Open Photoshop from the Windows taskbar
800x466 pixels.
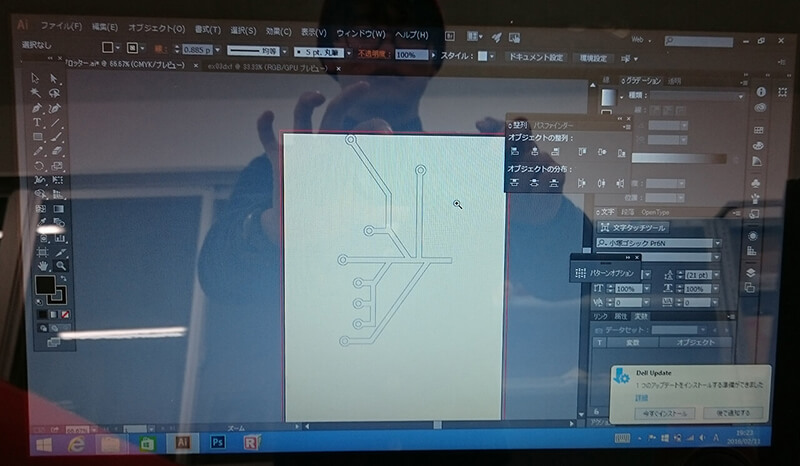(217, 442)
